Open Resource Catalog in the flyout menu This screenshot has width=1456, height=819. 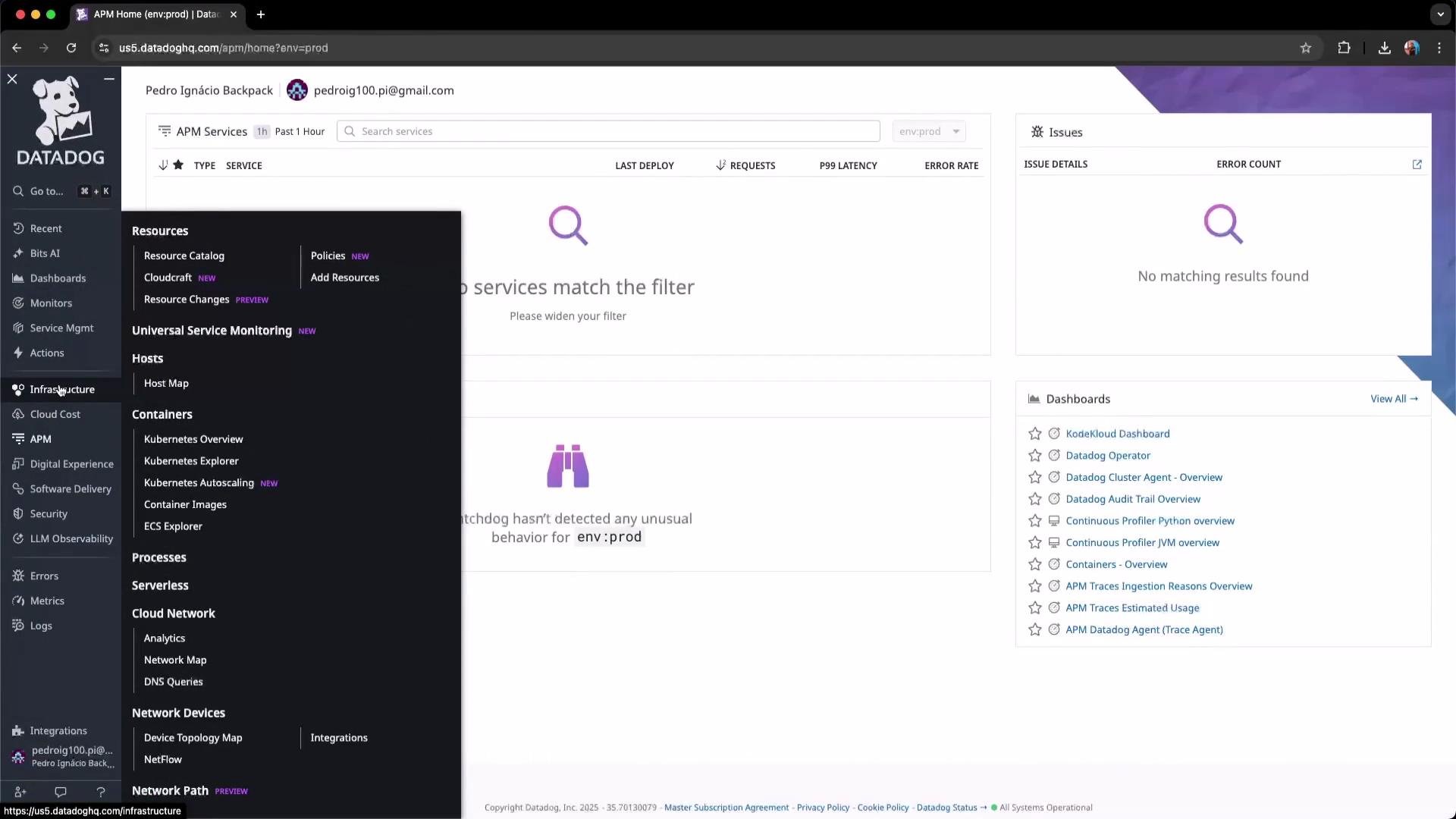click(184, 256)
